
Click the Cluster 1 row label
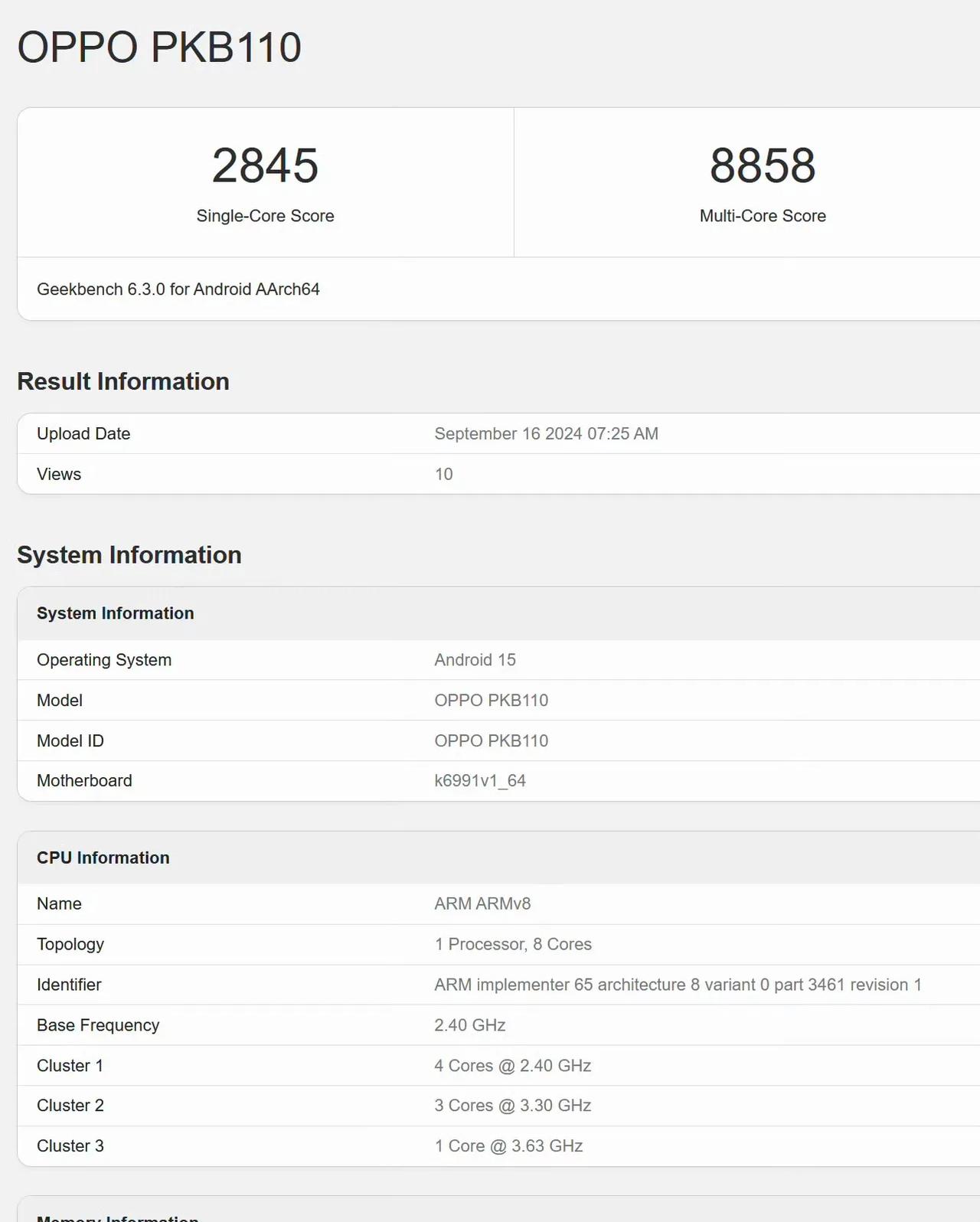click(70, 1066)
